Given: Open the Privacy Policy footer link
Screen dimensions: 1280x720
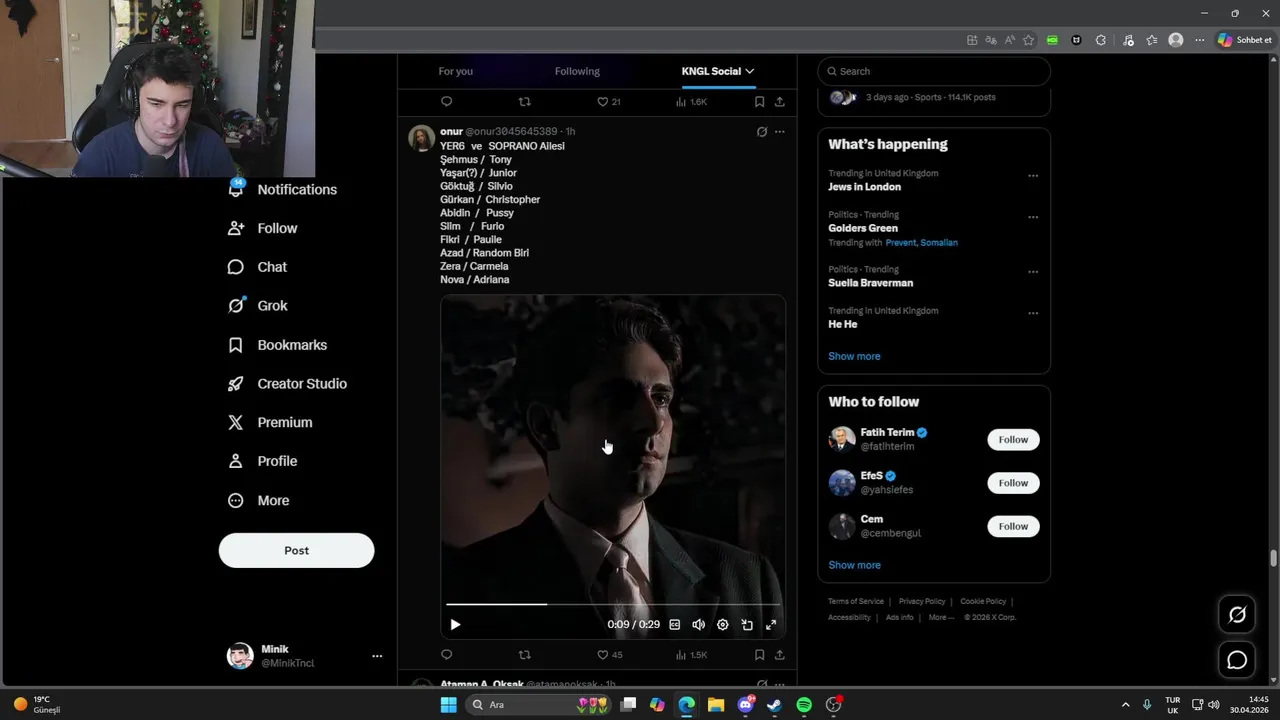Looking at the screenshot, I should click(922, 601).
